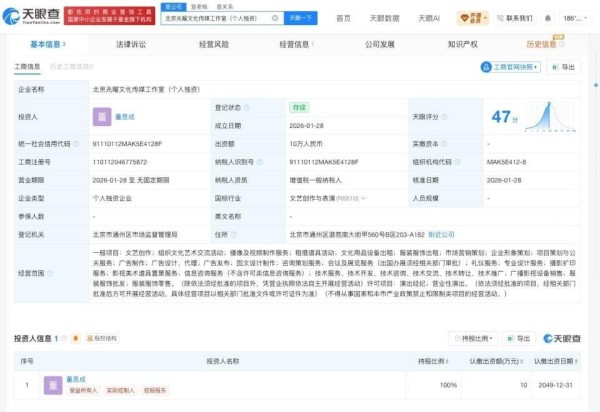Click the help icon beside 统一社会信用代码
600x412 pixels.
coord(76,144)
